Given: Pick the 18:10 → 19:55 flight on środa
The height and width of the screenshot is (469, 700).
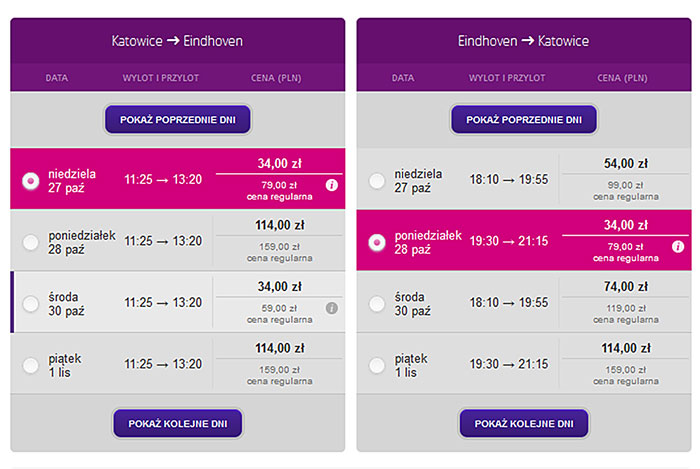Looking at the screenshot, I should coord(508,303).
